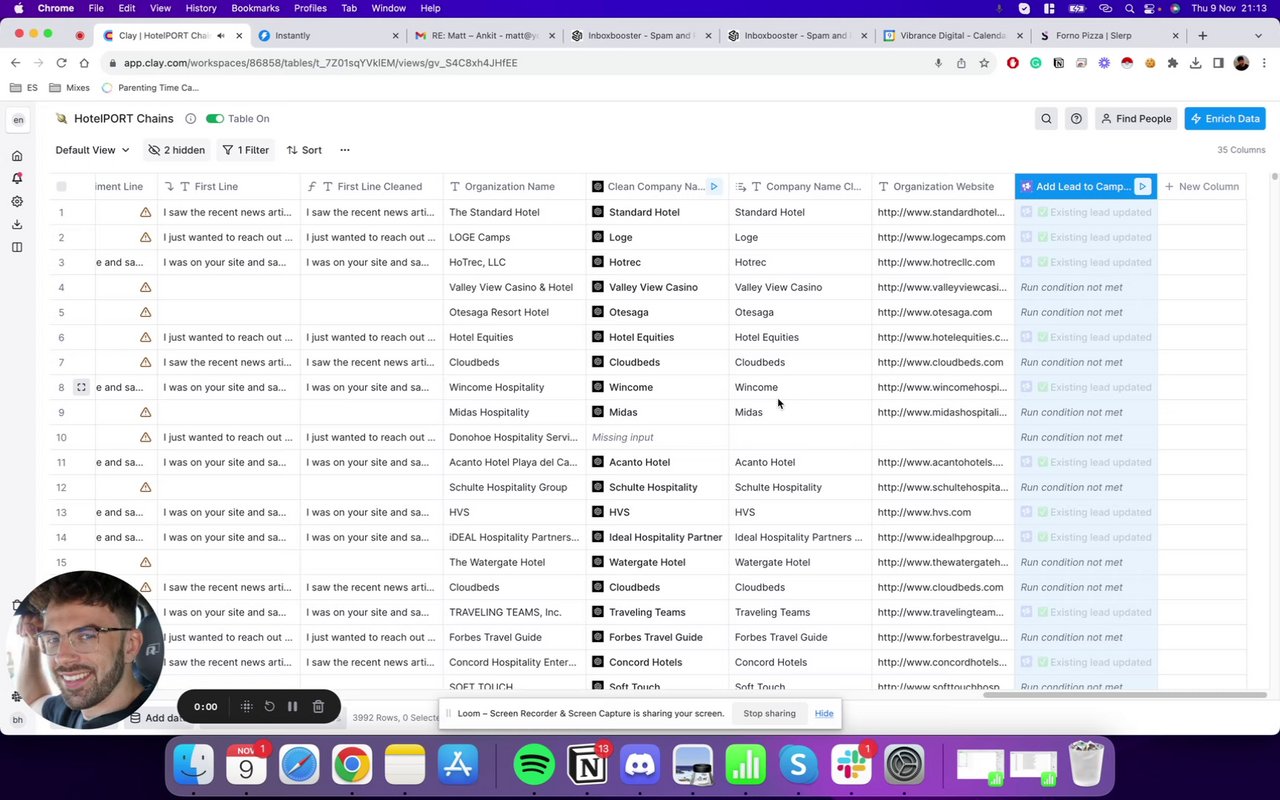Open the Organization Website column header menu
This screenshot has width=1280, height=800.
943,186
